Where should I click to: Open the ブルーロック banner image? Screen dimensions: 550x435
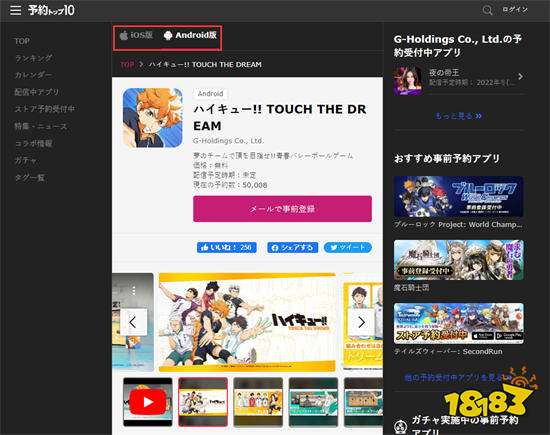coord(459,196)
